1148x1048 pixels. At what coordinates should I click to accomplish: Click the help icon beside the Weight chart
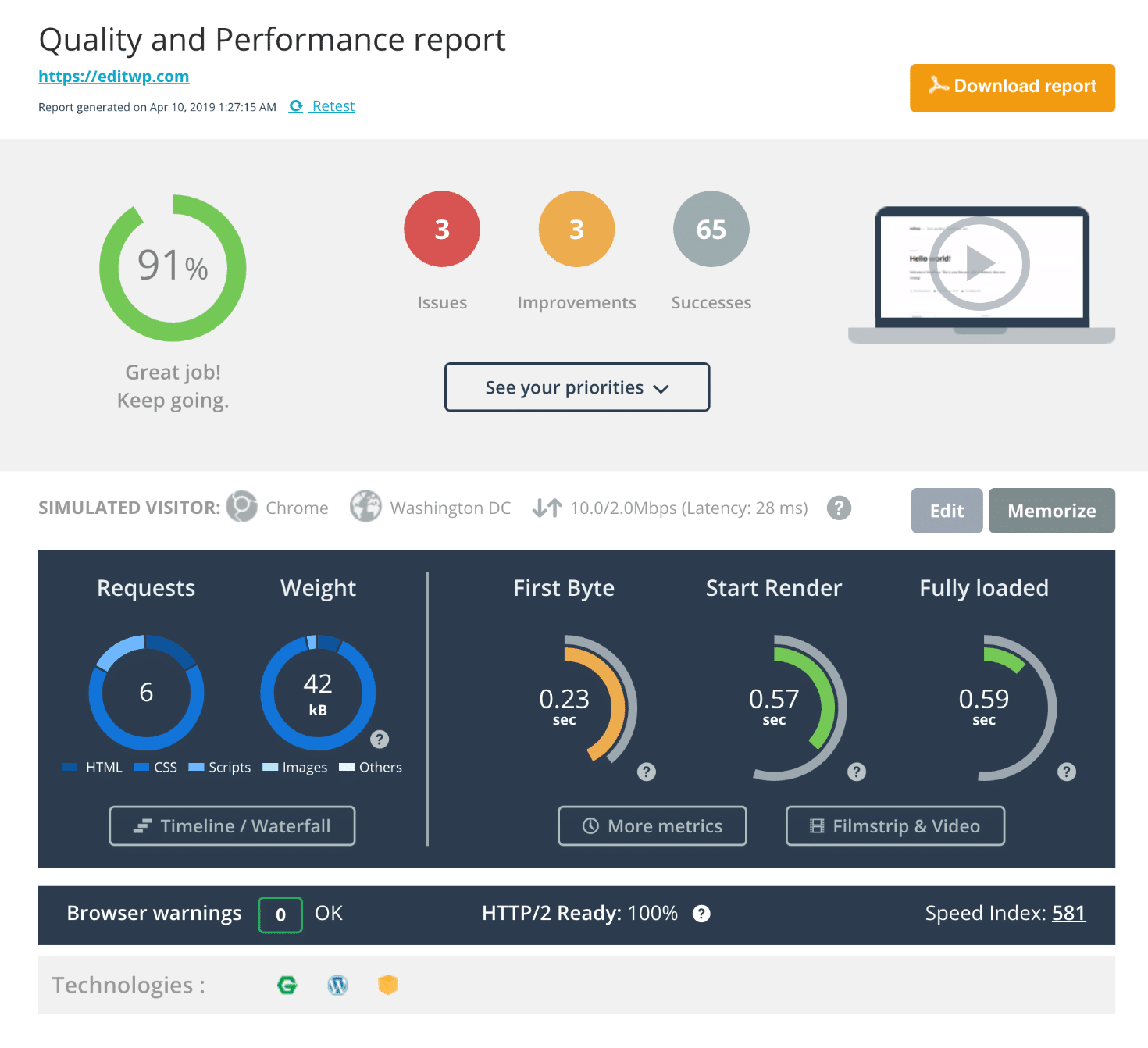[x=380, y=738]
